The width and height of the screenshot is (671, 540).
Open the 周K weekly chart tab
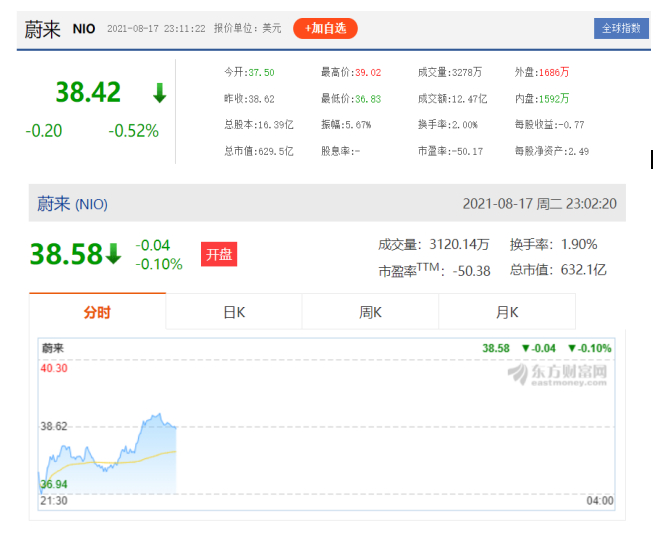pyautogui.click(x=370, y=312)
